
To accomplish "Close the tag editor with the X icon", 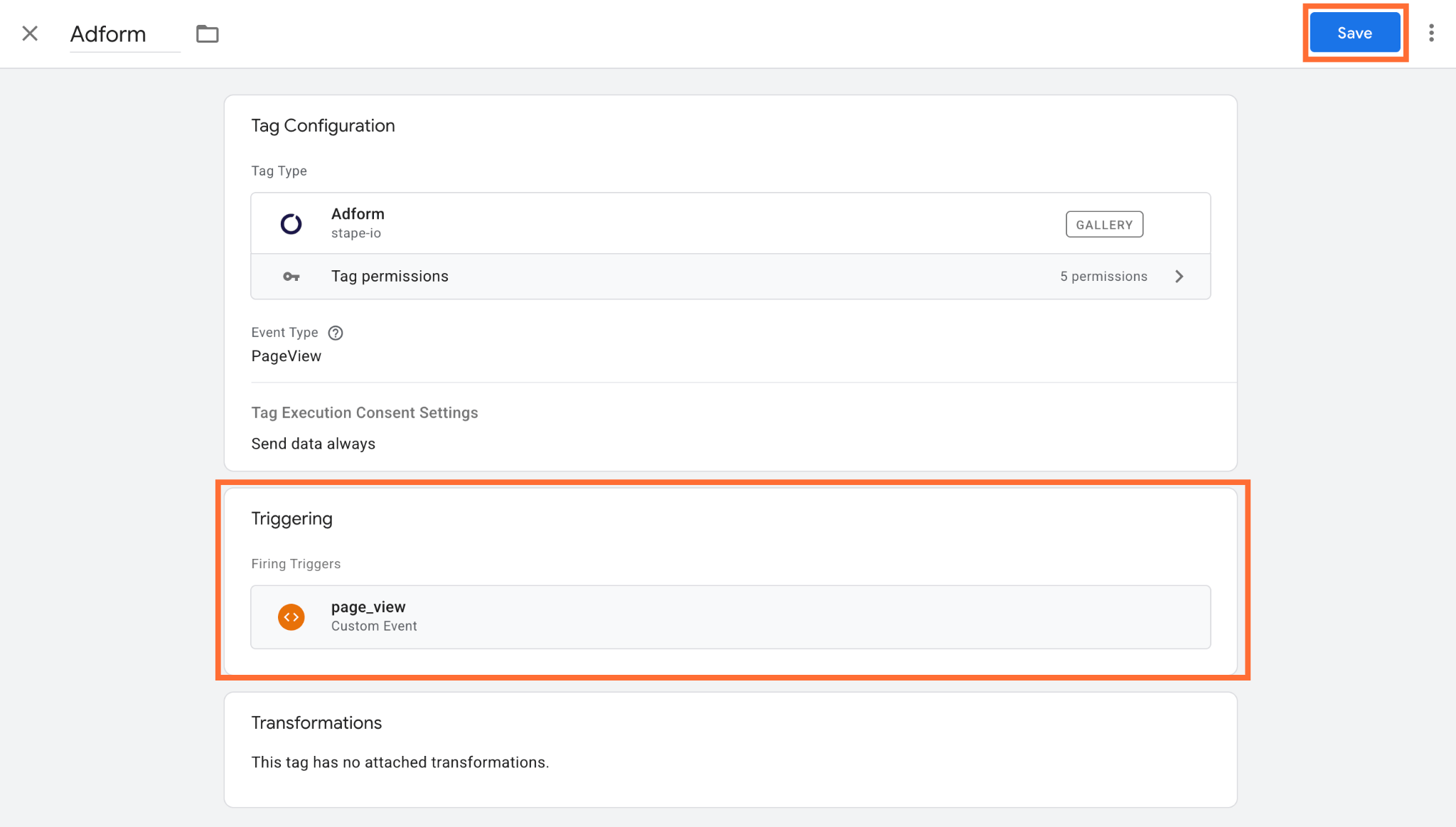I will tap(30, 33).
